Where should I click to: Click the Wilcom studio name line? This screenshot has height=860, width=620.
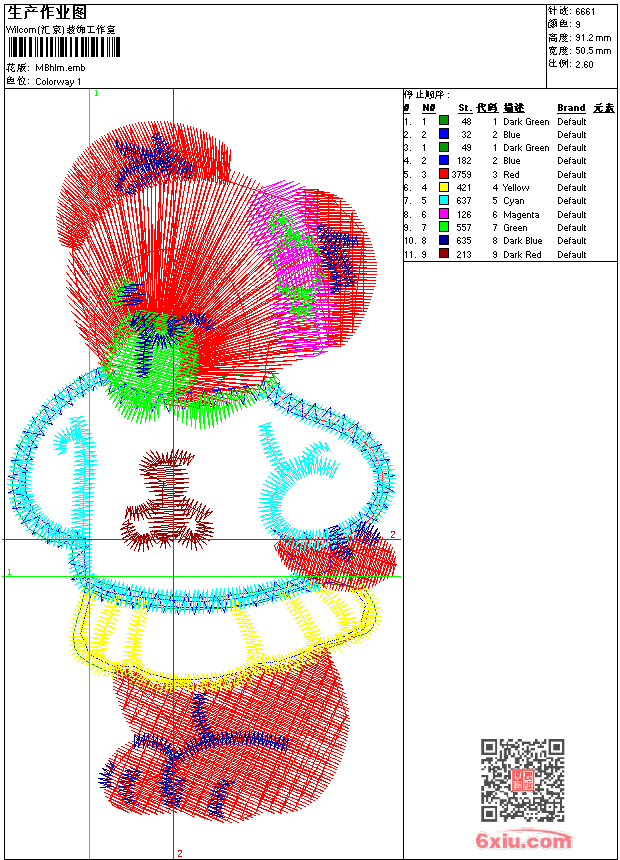tap(60, 30)
